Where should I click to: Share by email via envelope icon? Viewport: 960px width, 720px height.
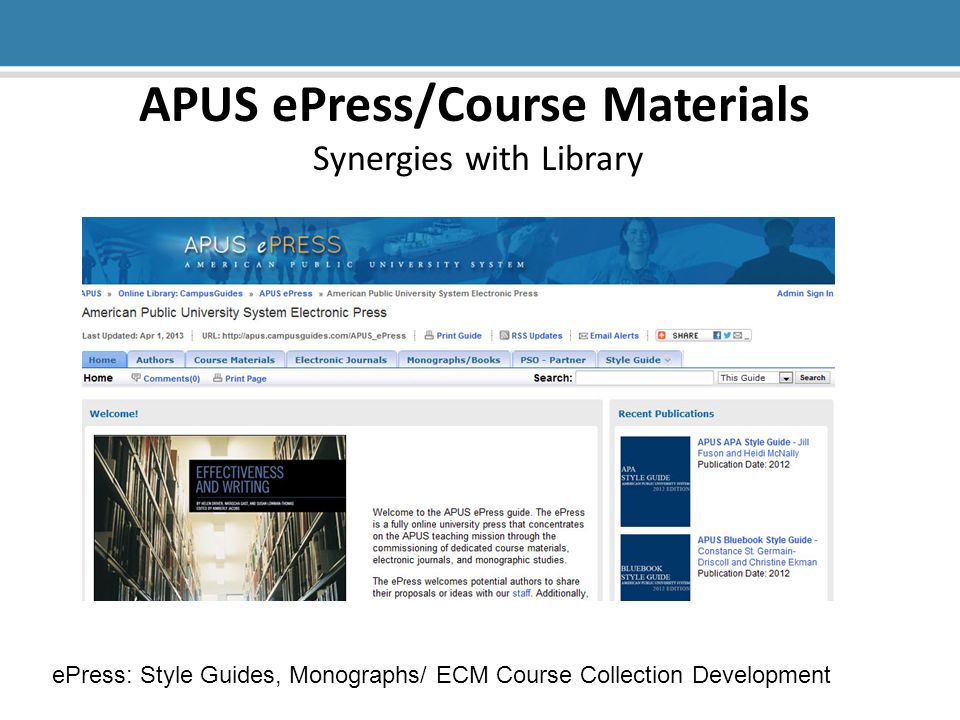738,336
